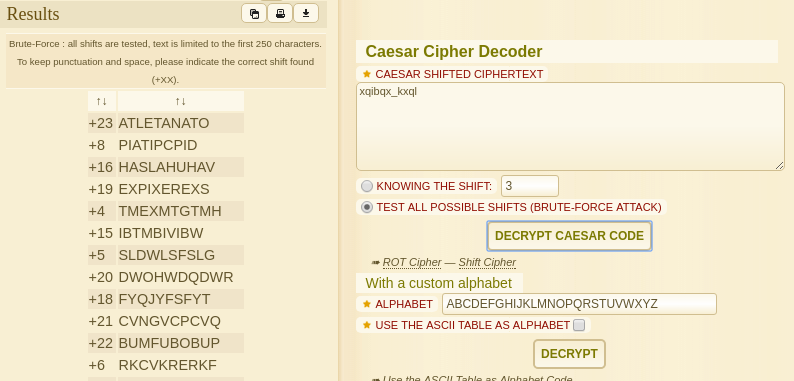Select the FYQJYFSFYT result
The height and width of the screenshot is (381, 794).
click(x=165, y=299)
